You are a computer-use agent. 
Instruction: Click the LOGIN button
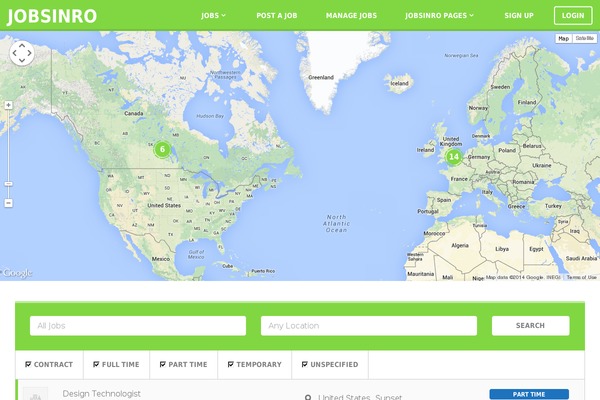(x=573, y=16)
